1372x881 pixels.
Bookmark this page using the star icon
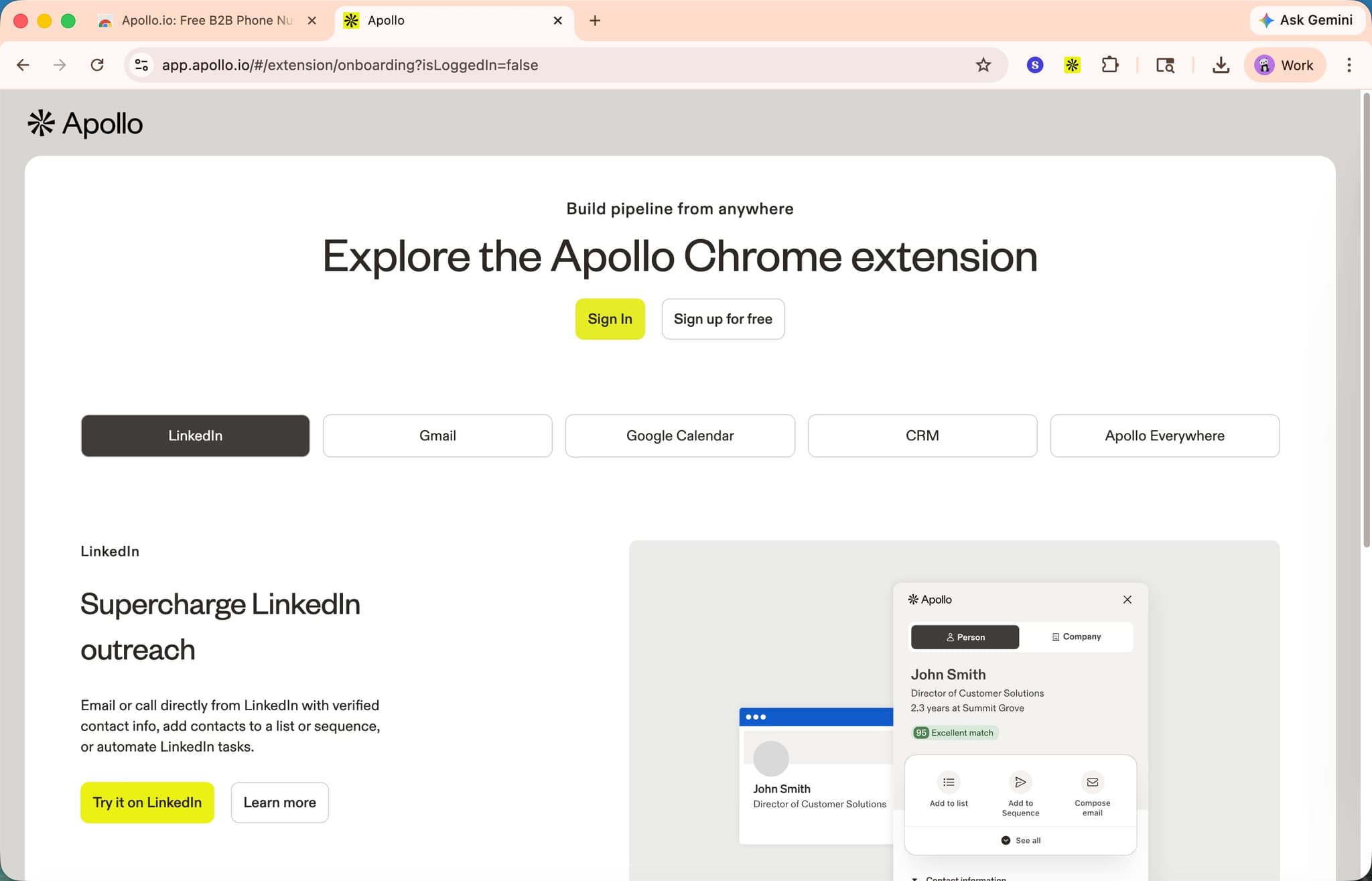tap(983, 65)
